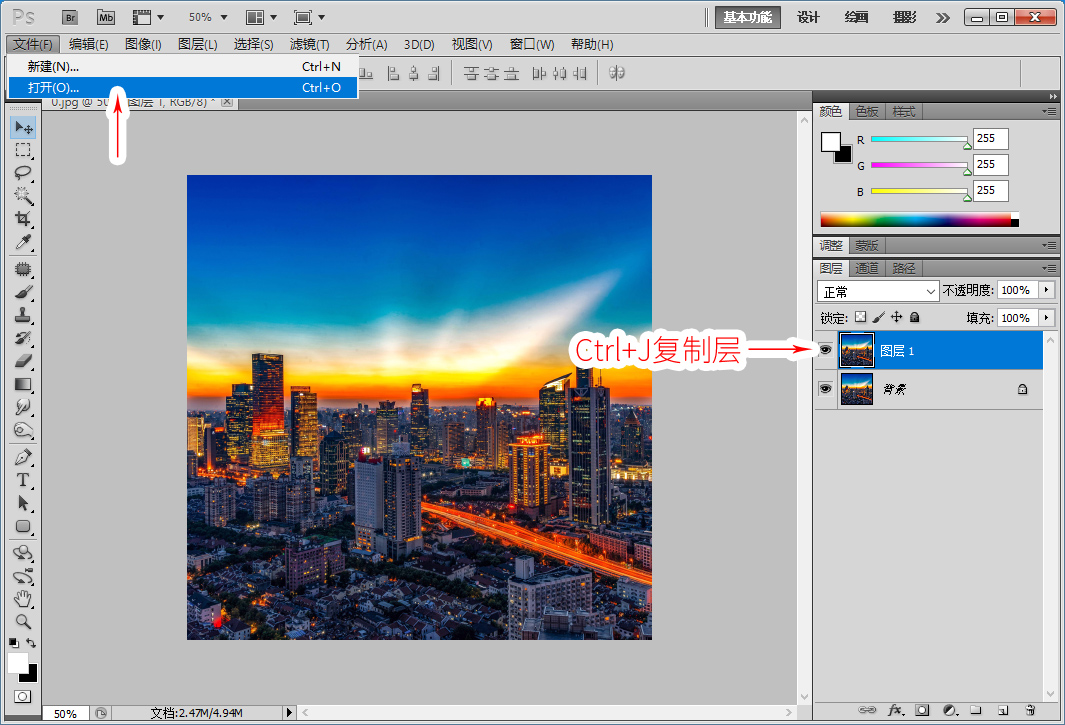
Task: Click the 基本功能 workspace button
Action: click(x=747, y=17)
